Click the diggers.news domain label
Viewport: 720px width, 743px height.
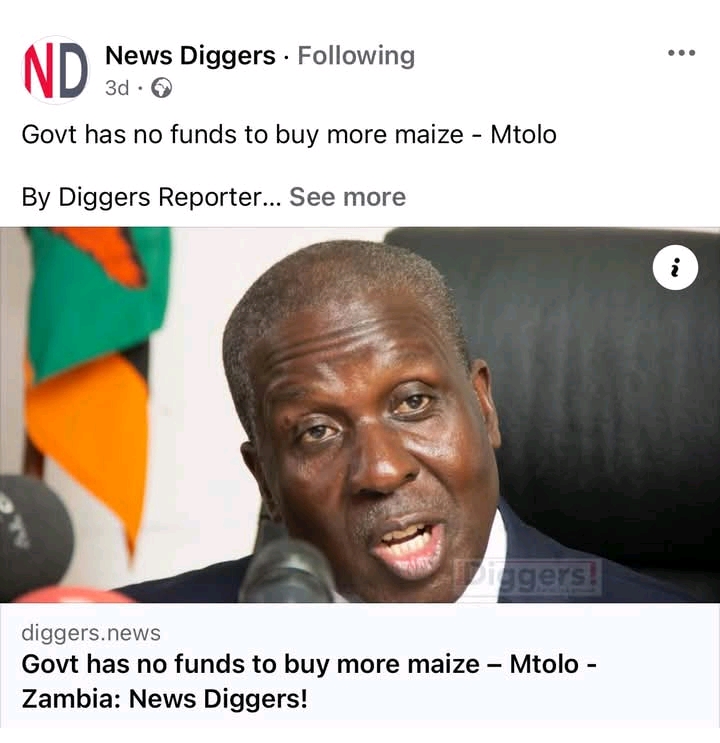(x=91, y=633)
